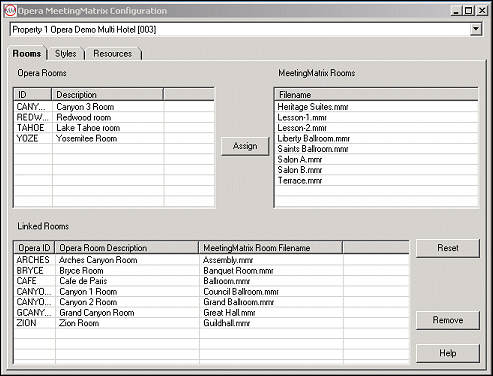Click the MeetingMatrix Room Filename column header
This screenshot has height=376, width=493.
point(271,248)
